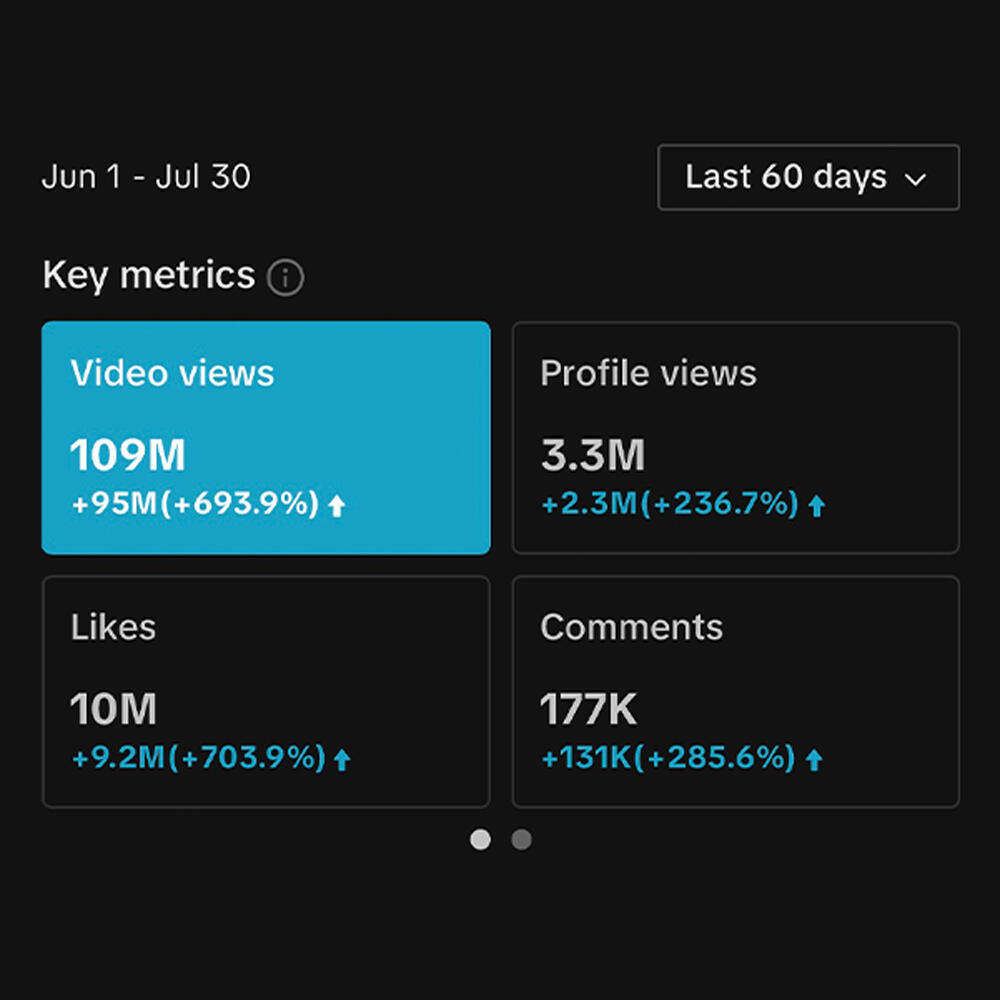Switch to the Likes metric card
Viewport: 1000px width, 1000px height.
[x=266, y=691]
